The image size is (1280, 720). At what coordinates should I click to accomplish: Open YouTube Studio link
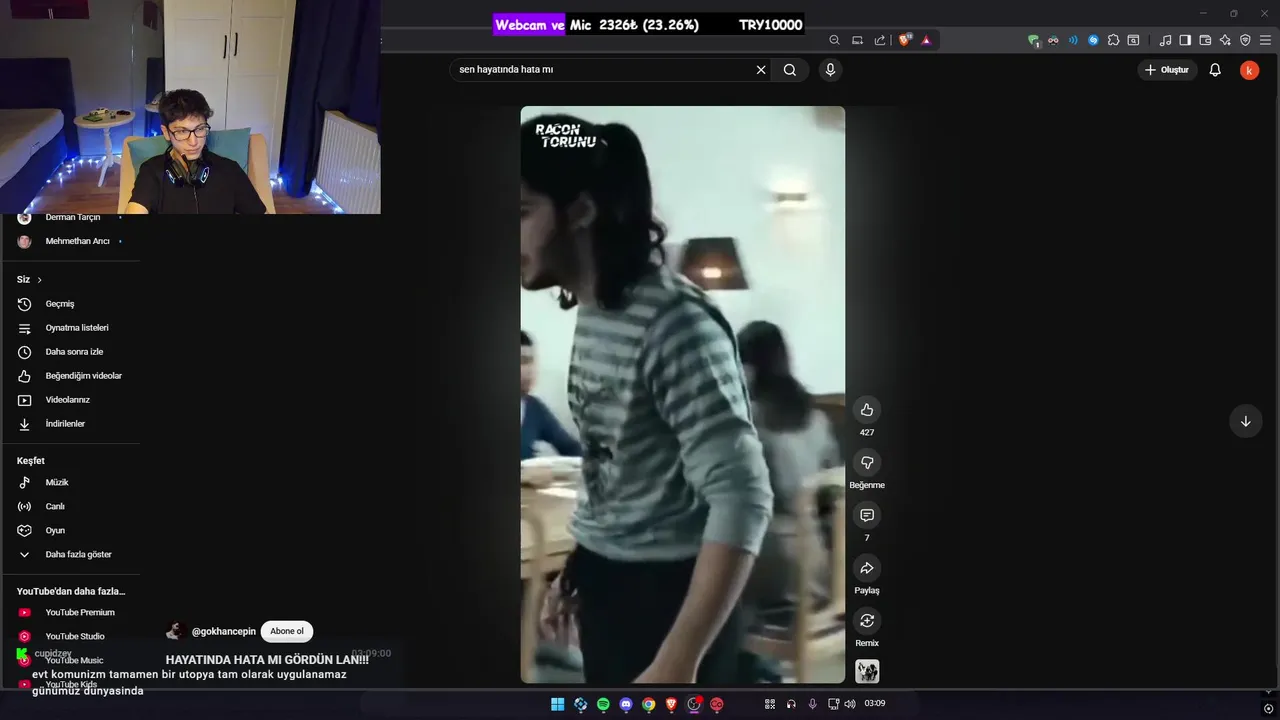[x=70, y=636]
